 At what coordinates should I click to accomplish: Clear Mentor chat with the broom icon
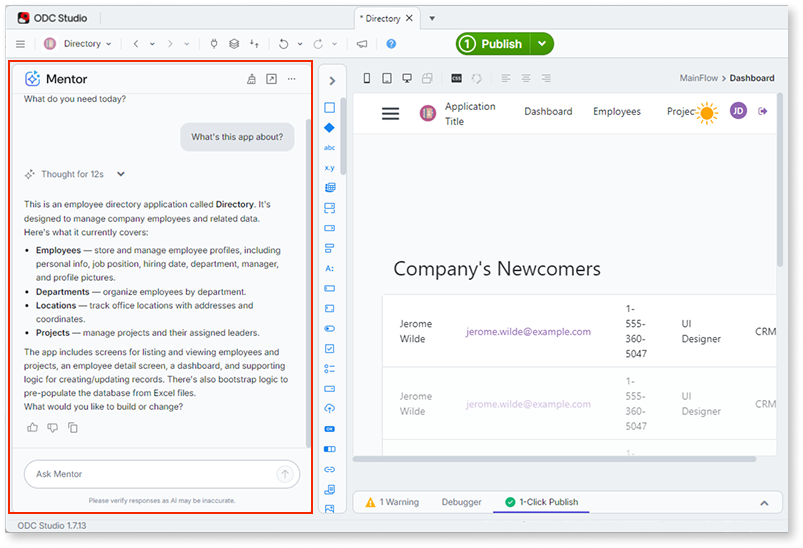[251, 79]
